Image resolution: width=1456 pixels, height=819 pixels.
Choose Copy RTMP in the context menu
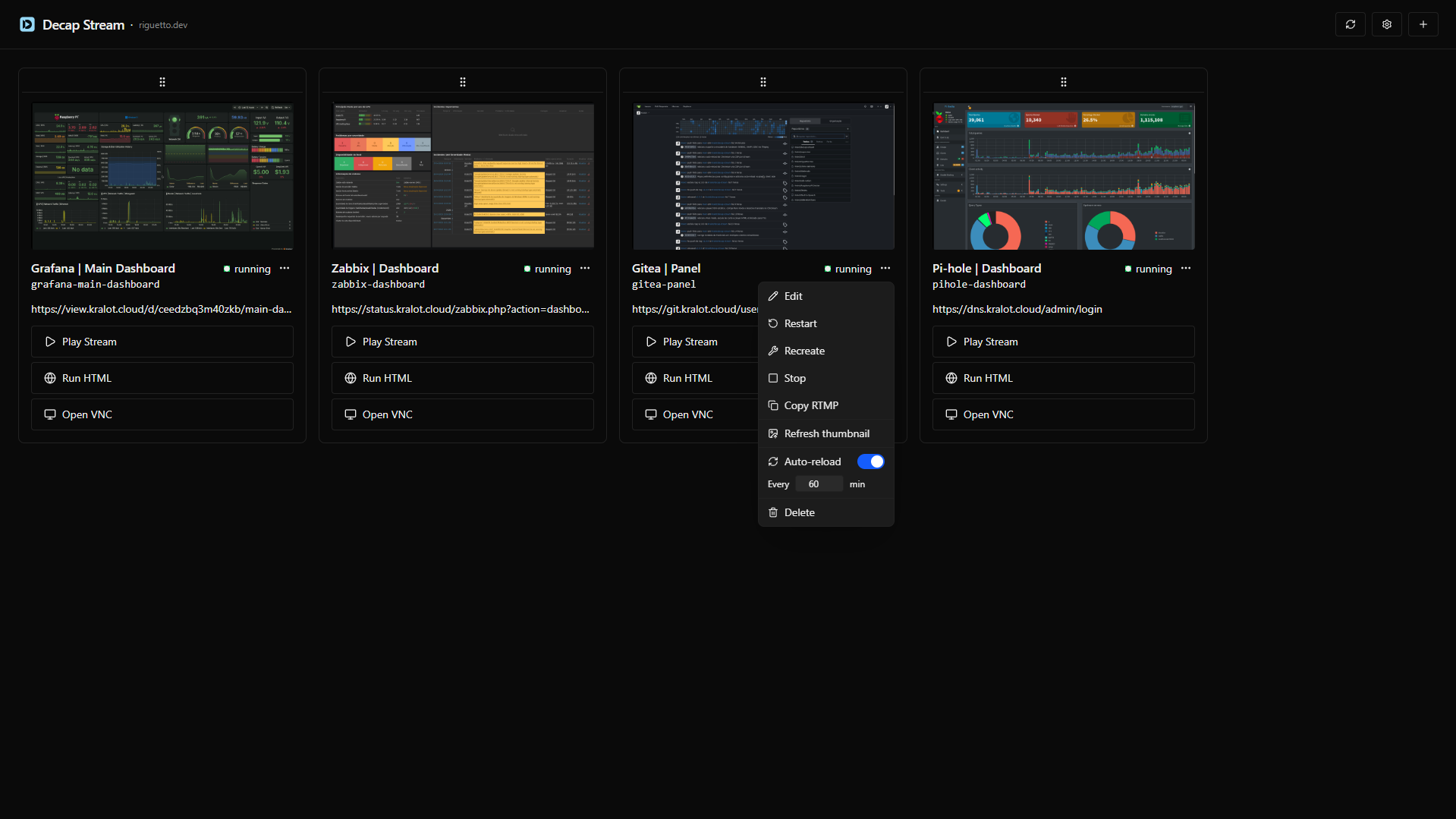pyautogui.click(x=811, y=405)
